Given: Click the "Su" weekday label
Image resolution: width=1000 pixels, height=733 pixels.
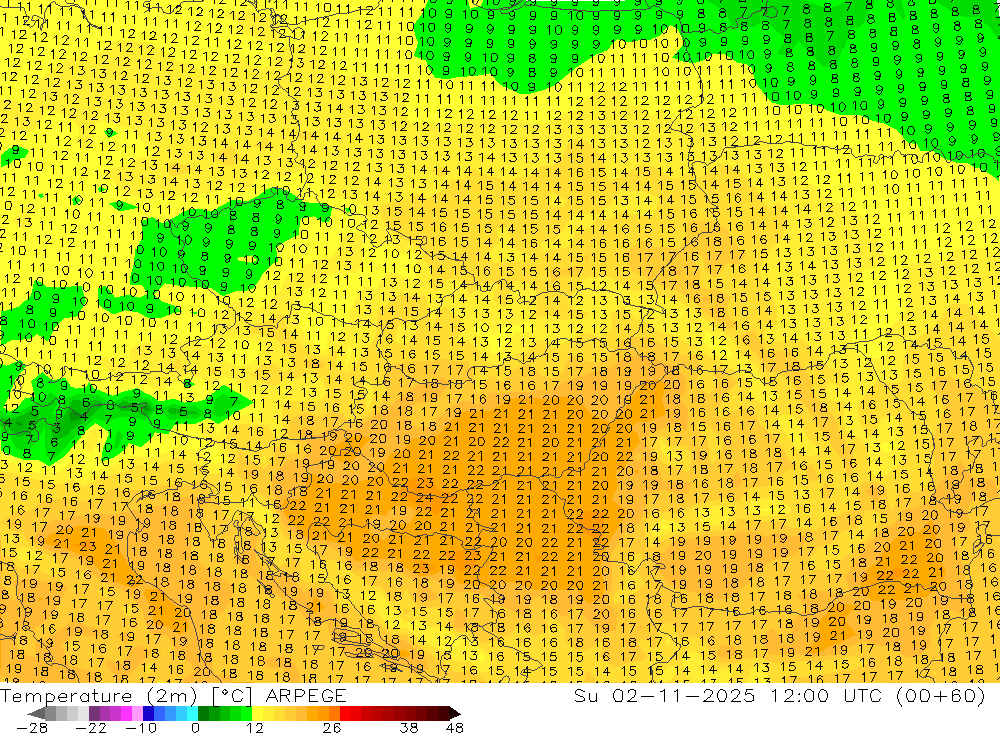Looking at the screenshot, I should click(x=587, y=696).
